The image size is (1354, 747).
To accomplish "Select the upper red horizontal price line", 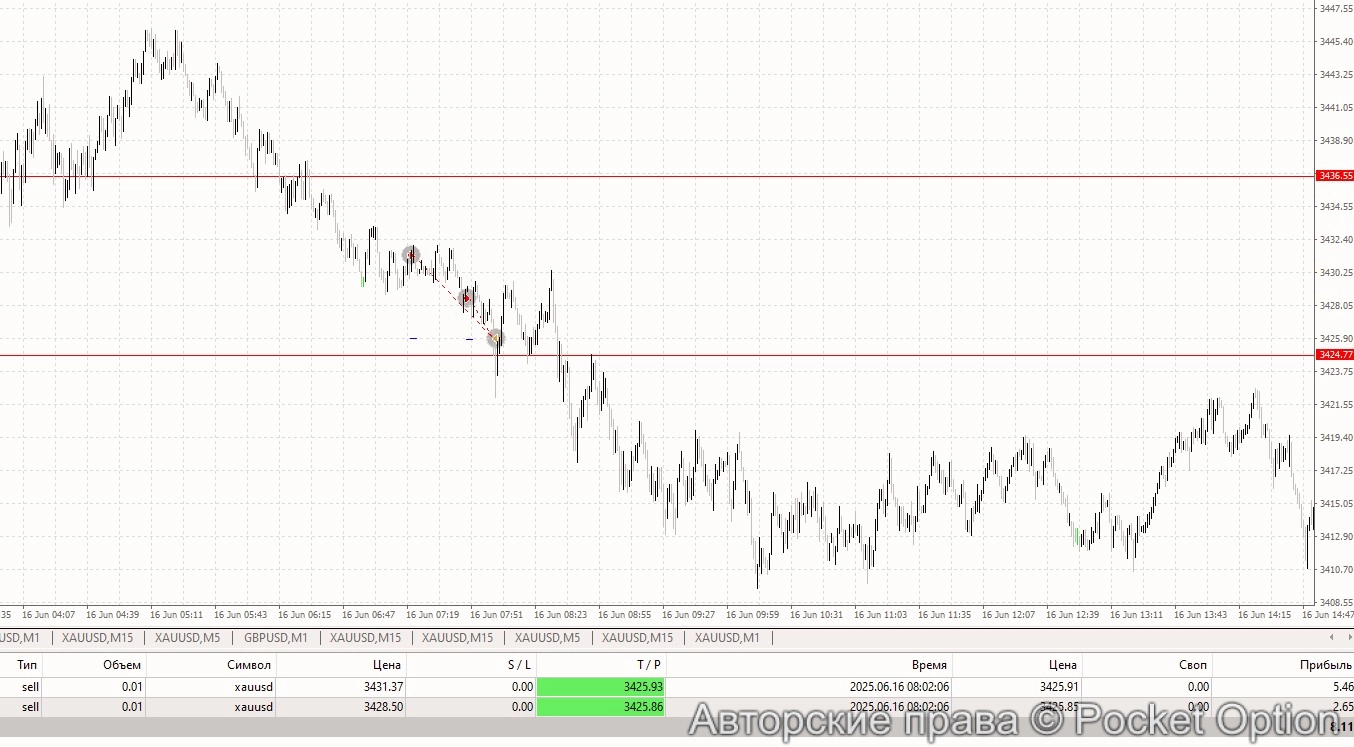I will 700,175.
